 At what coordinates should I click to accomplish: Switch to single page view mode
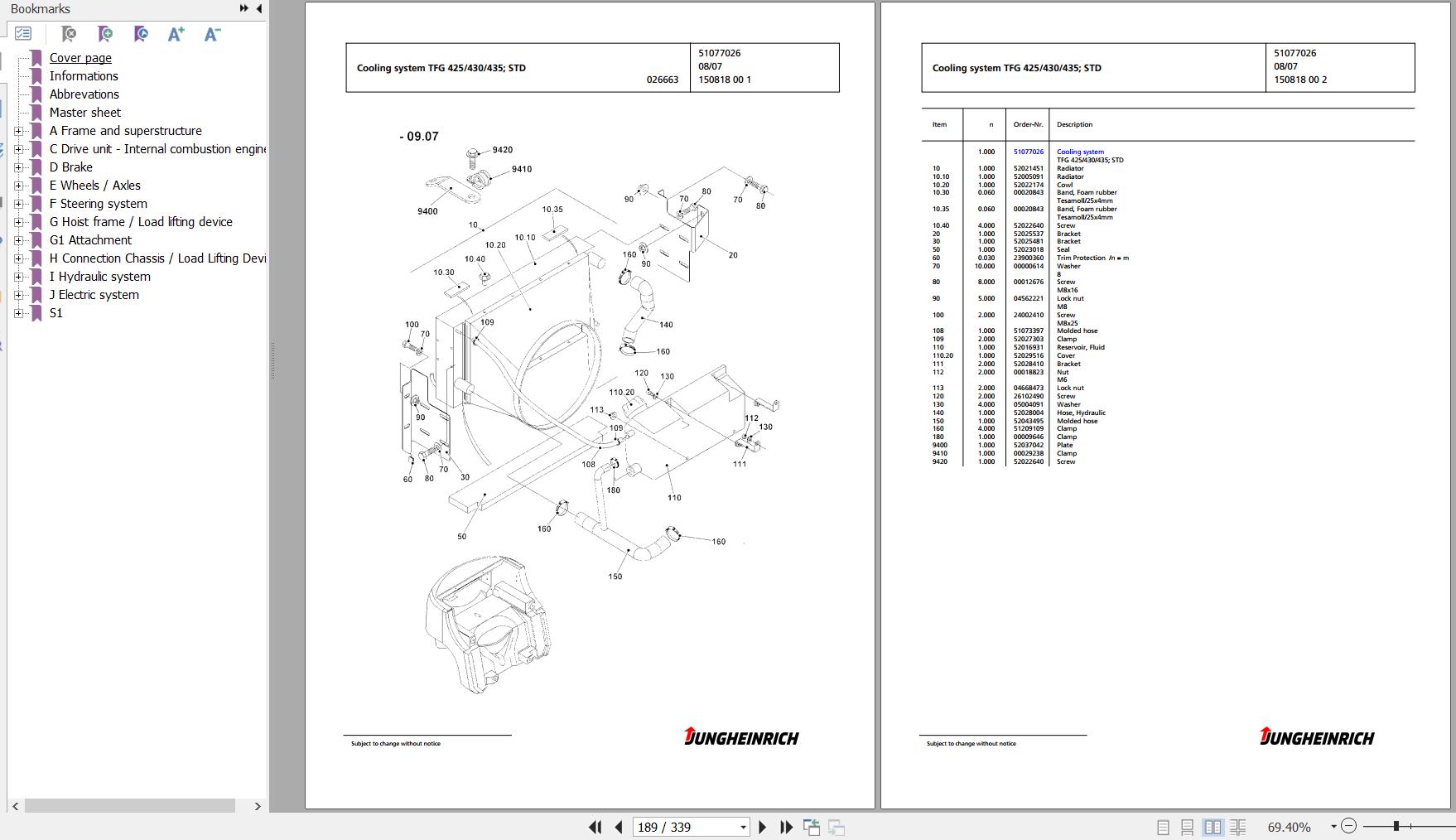pos(1162,827)
